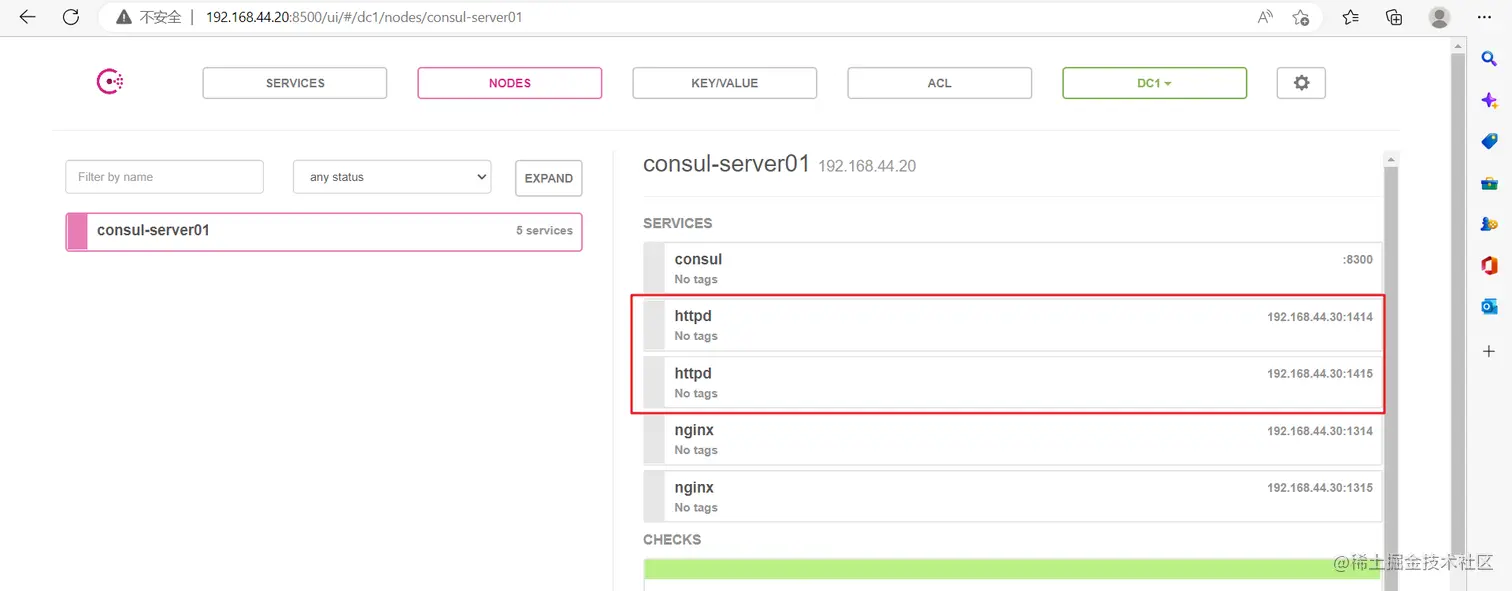The image size is (1512, 591).
Task: Open the ACL page
Action: click(x=939, y=83)
